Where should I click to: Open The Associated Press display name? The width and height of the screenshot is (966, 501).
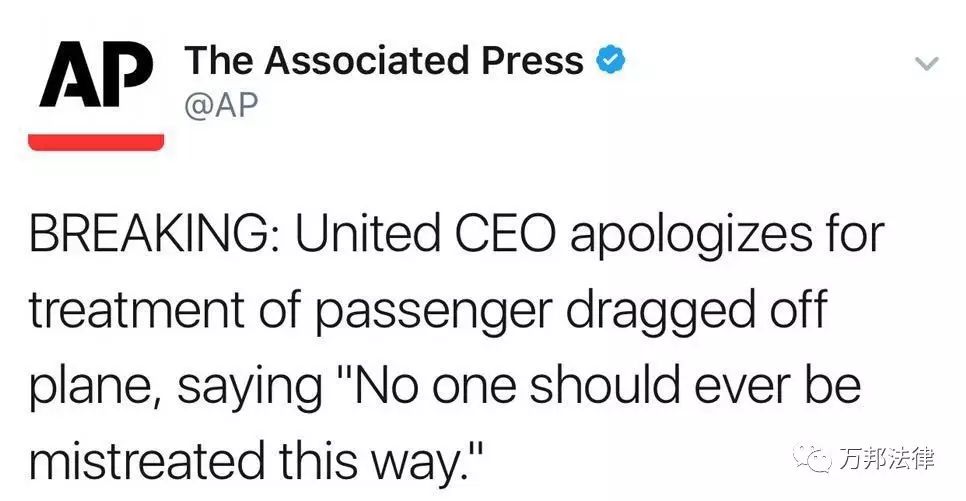pos(384,60)
